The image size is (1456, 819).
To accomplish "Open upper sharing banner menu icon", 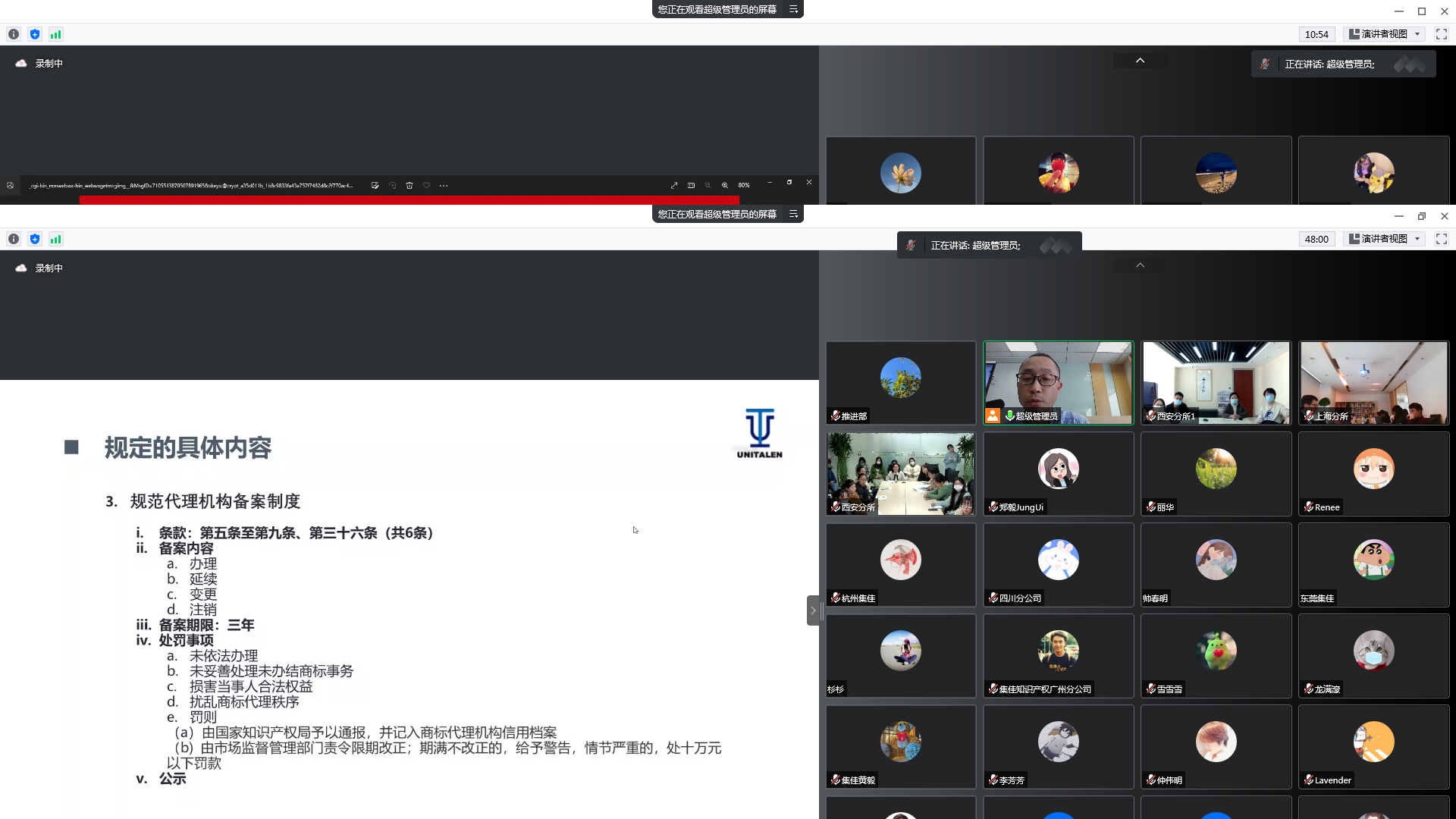I will click(x=793, y=9).
